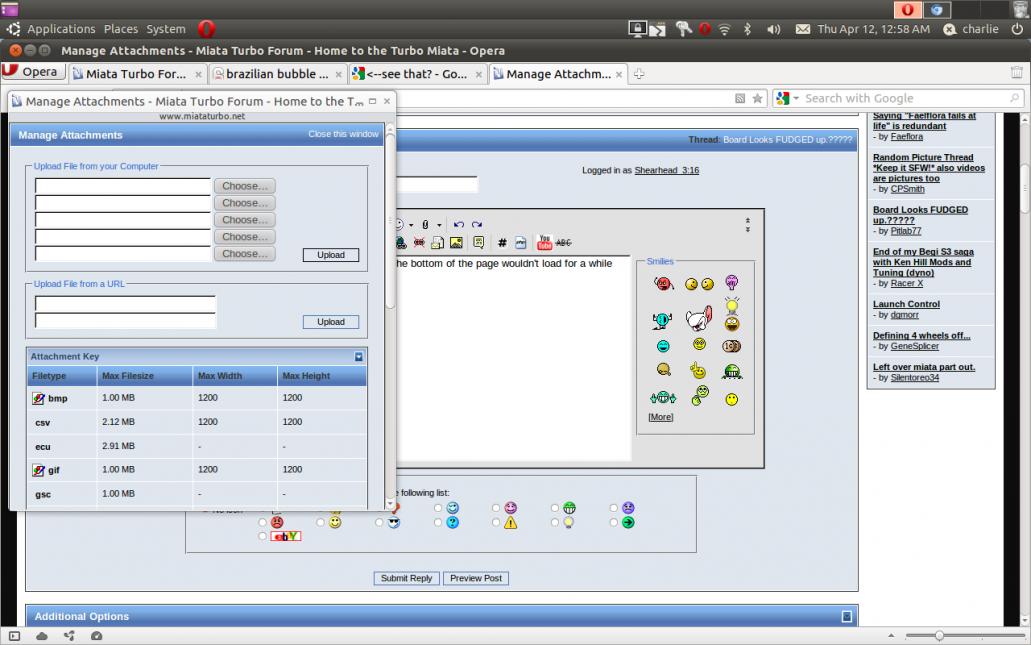Apply the strikethrough ABC formatting
Viewport: 1031px width, 645px height.
click(x=563, y=243)
